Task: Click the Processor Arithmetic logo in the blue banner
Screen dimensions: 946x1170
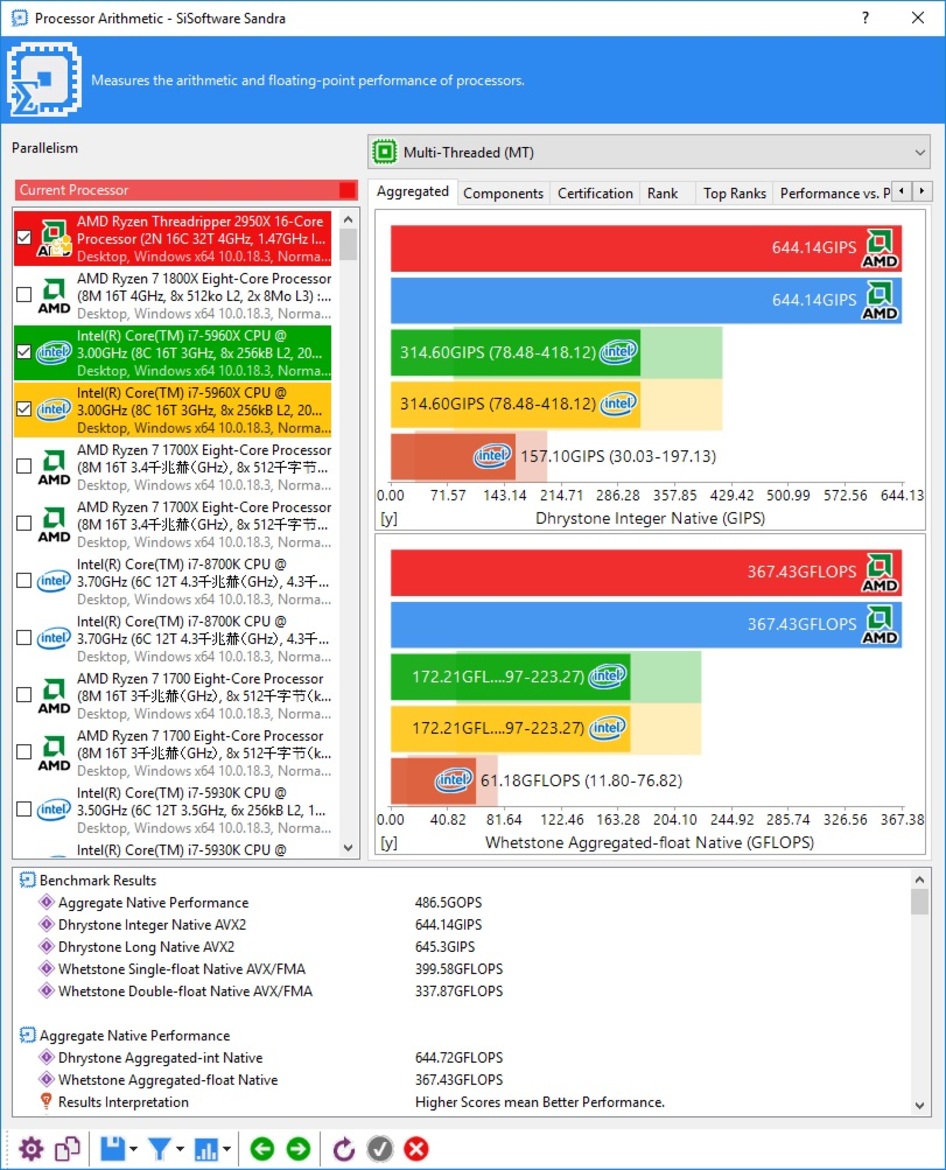Action: coord(44,79)
